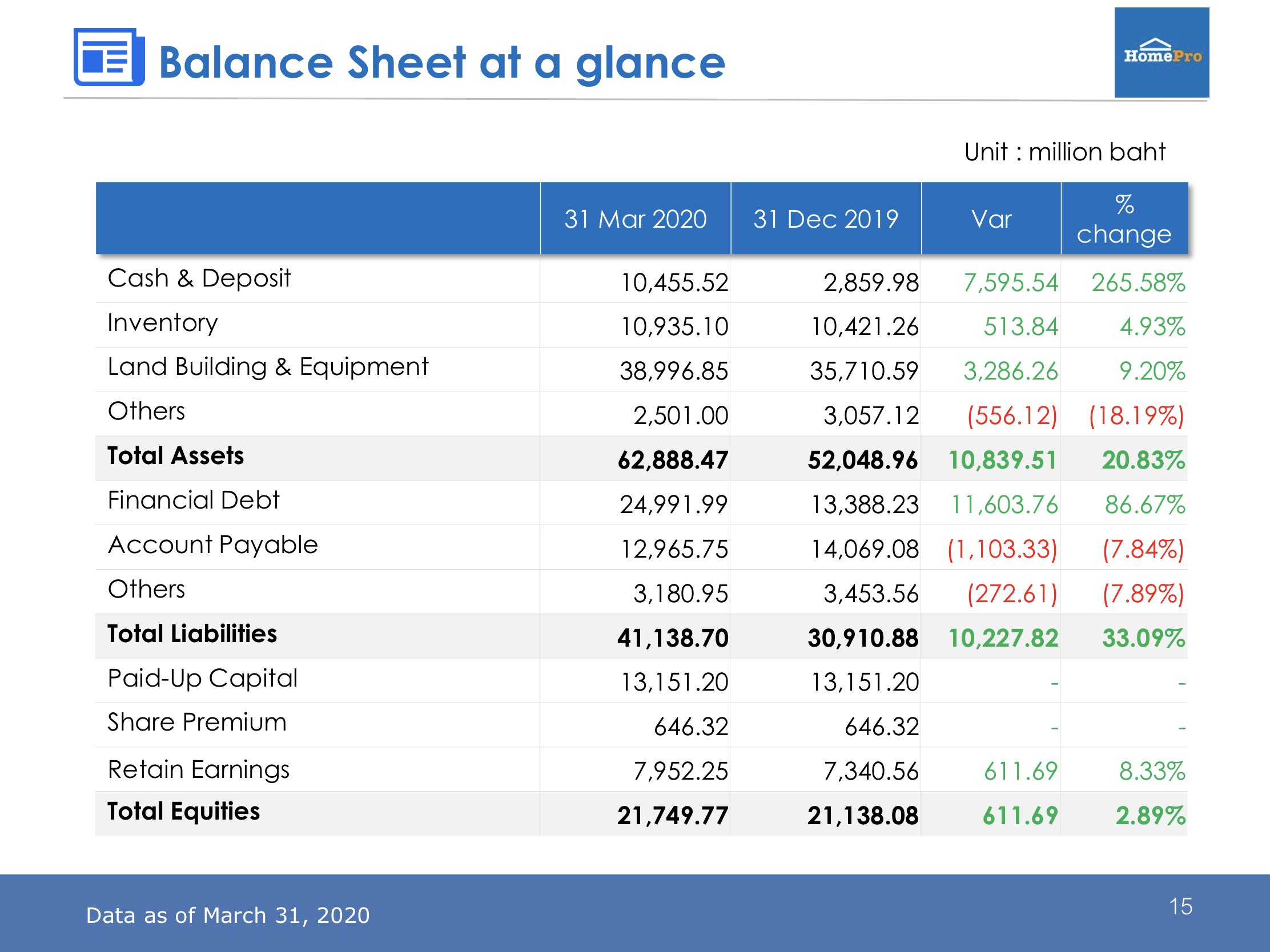
Task: Click the 2.89% change value
Action: [1151, 816]
